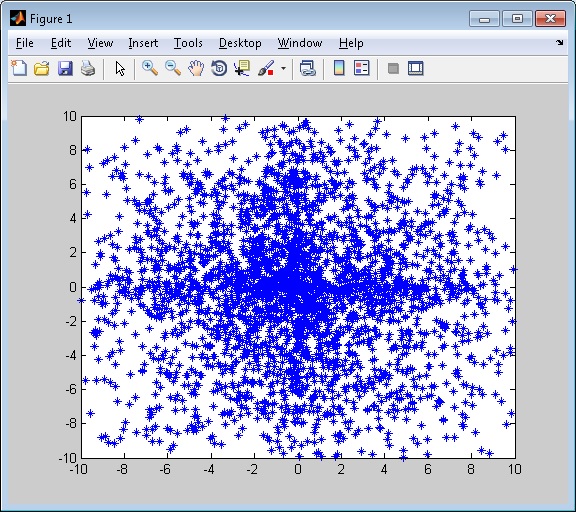Turn on the Data Cursor tool
This screenshot has height=512, width=576.
[242, 68]
